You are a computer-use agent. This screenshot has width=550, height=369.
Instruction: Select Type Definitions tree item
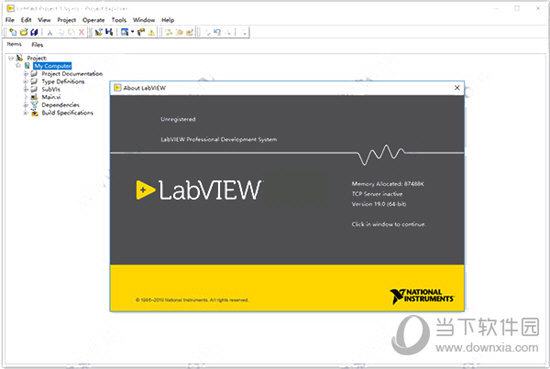tap(63, 81)
